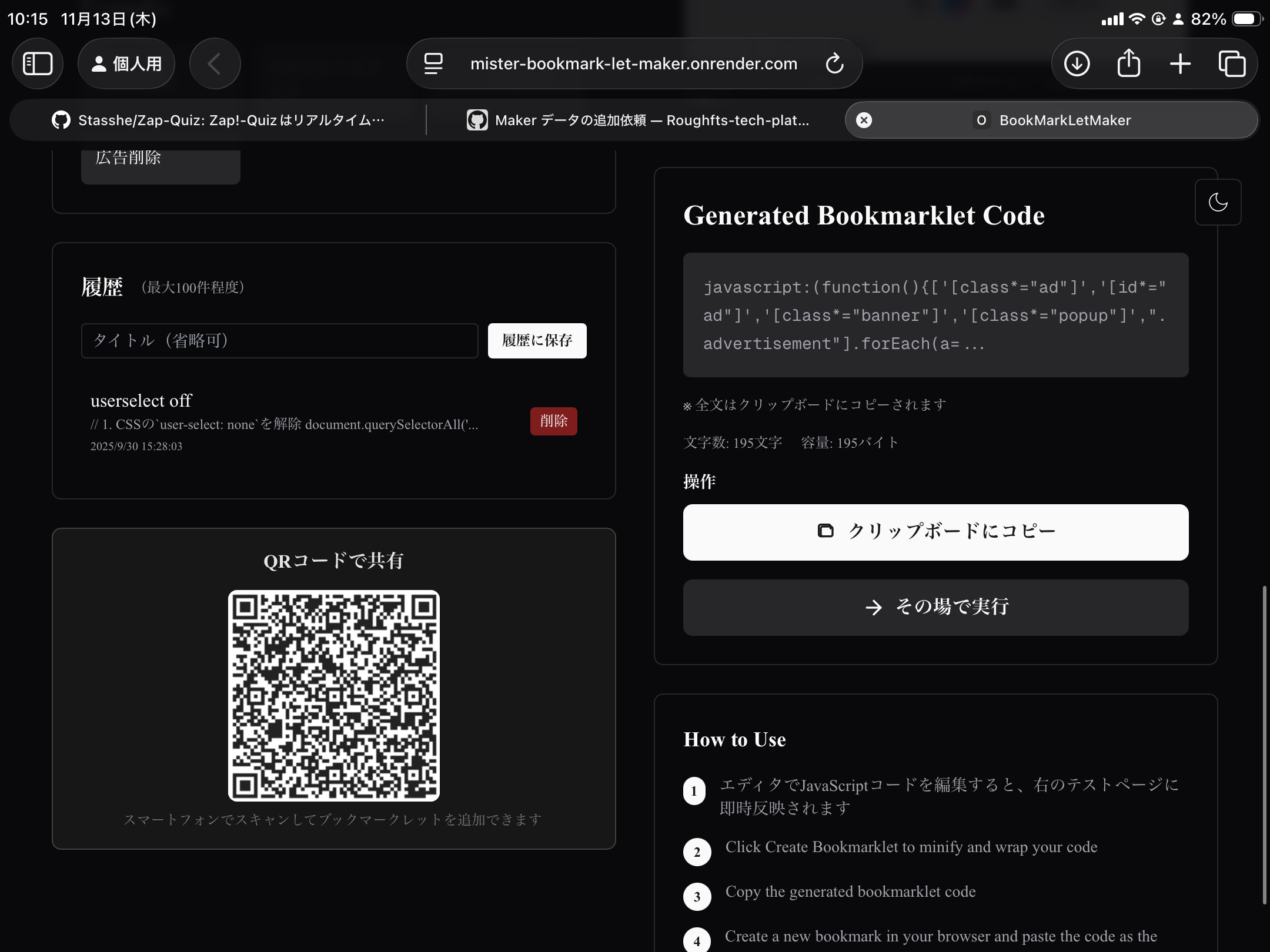Run the bookmarklet via その場で実行
This screenshot has width=1270, height=952.
tap(935, 607)
